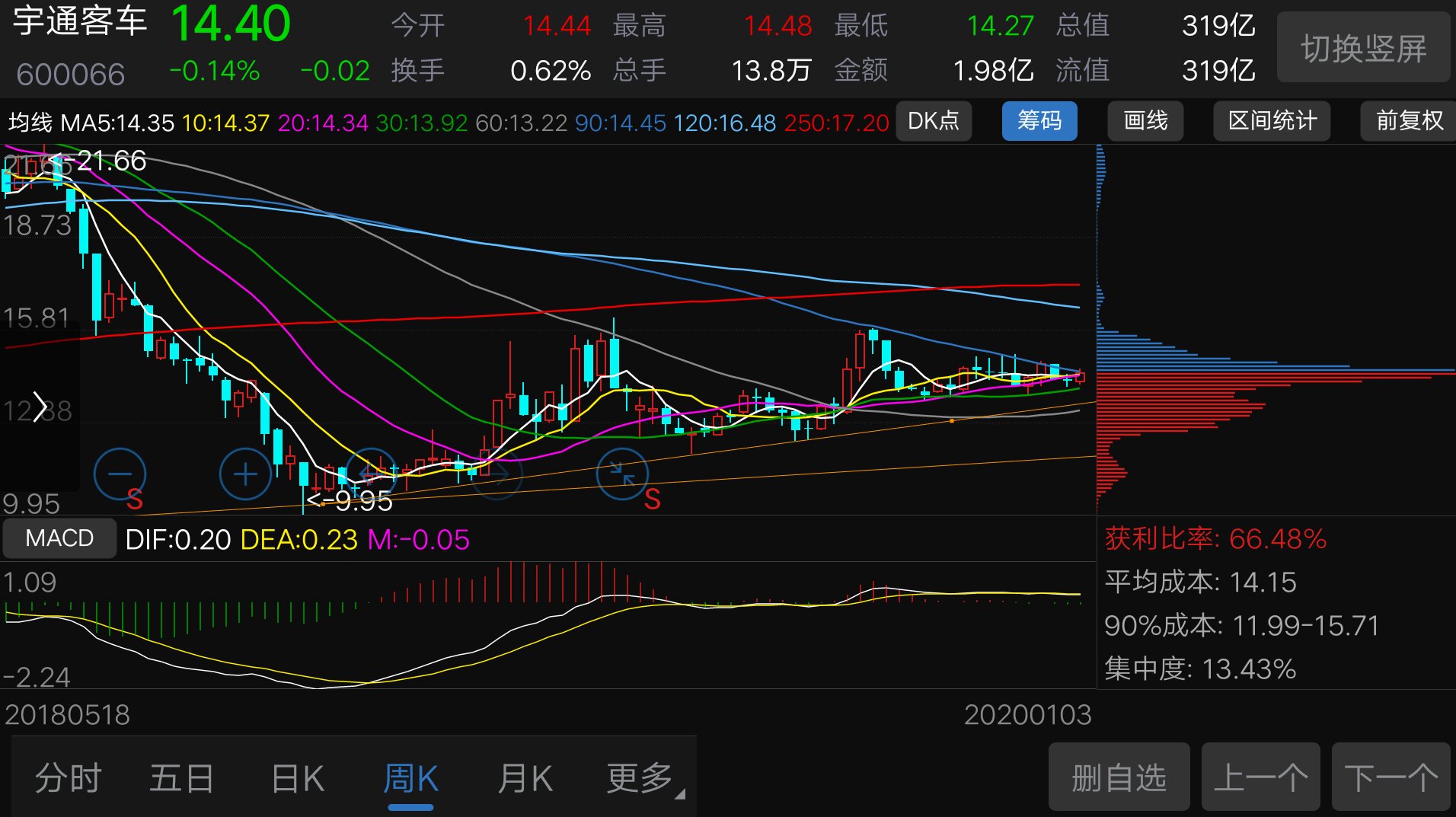Tap the green 30:13.92 MA readout
The height and width of the screenshot is (817, 1456).
(422, 123)
